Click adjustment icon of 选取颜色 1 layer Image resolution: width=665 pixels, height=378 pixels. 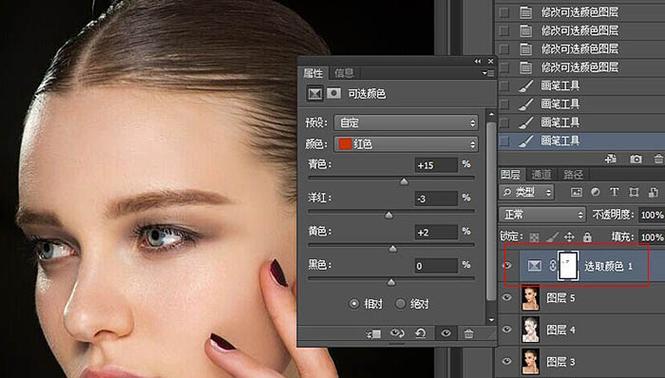534,266
